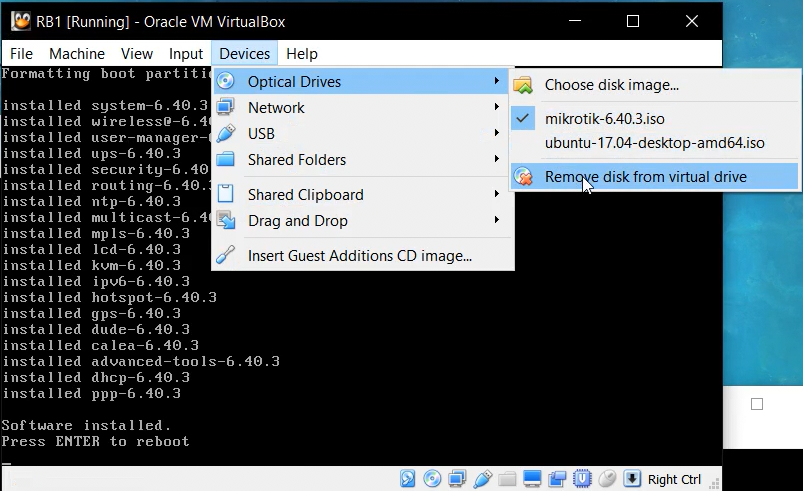
Task: Click the keyboard capture arrow status icon
Action: pyautogui.click(x=632, y=479)
